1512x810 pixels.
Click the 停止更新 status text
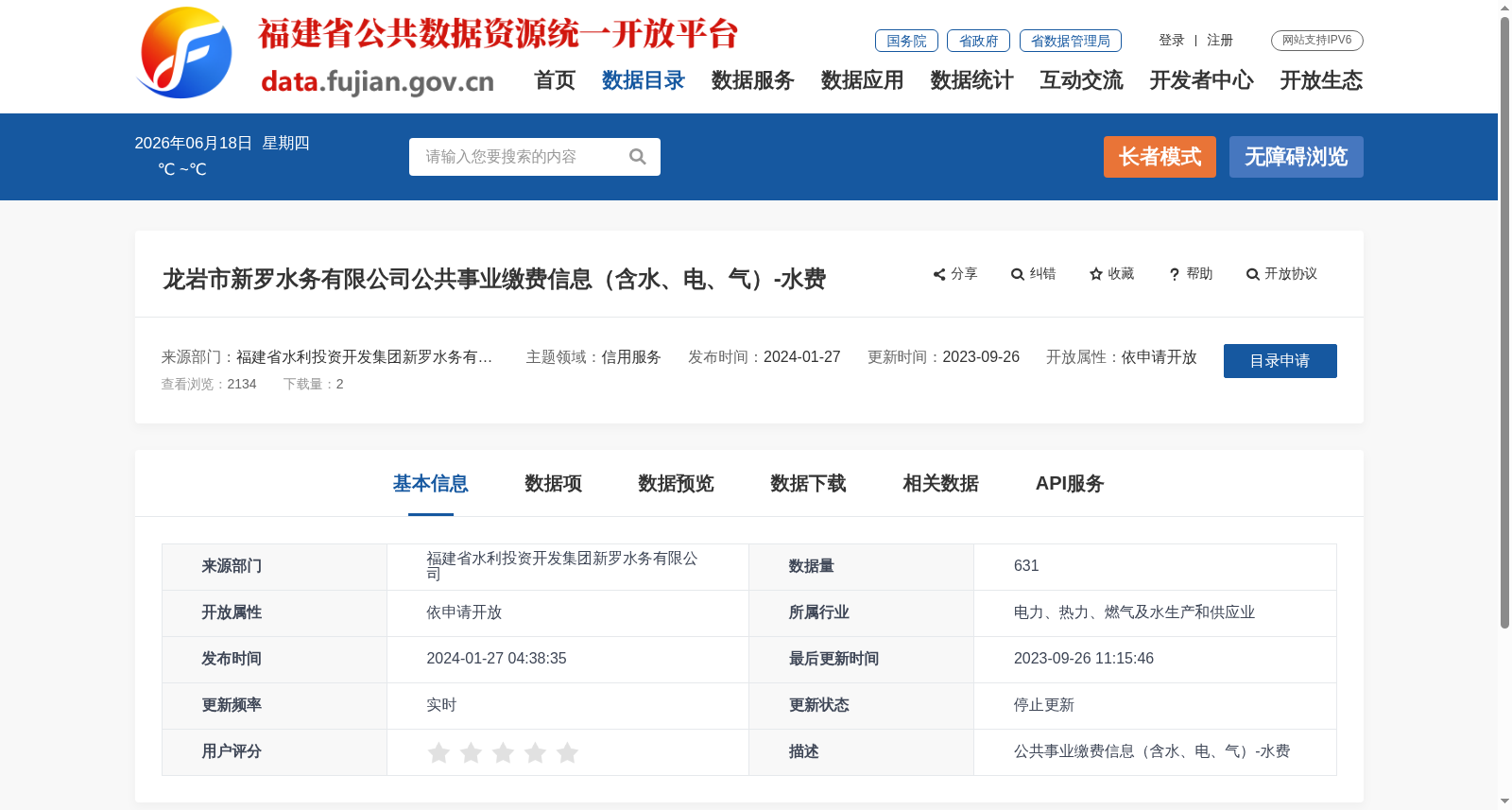[1044, 705]
